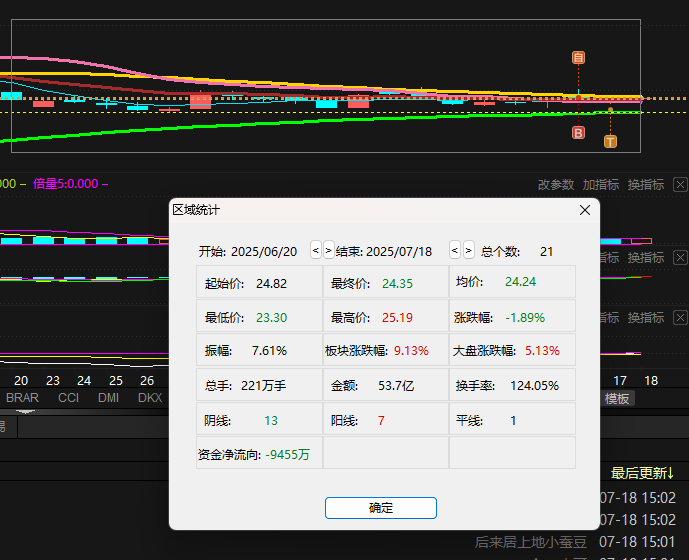The height and width of the screenshot is (560, 689).
Task: Click the 阳线 count 7
Action: click(x=381, y=421)
